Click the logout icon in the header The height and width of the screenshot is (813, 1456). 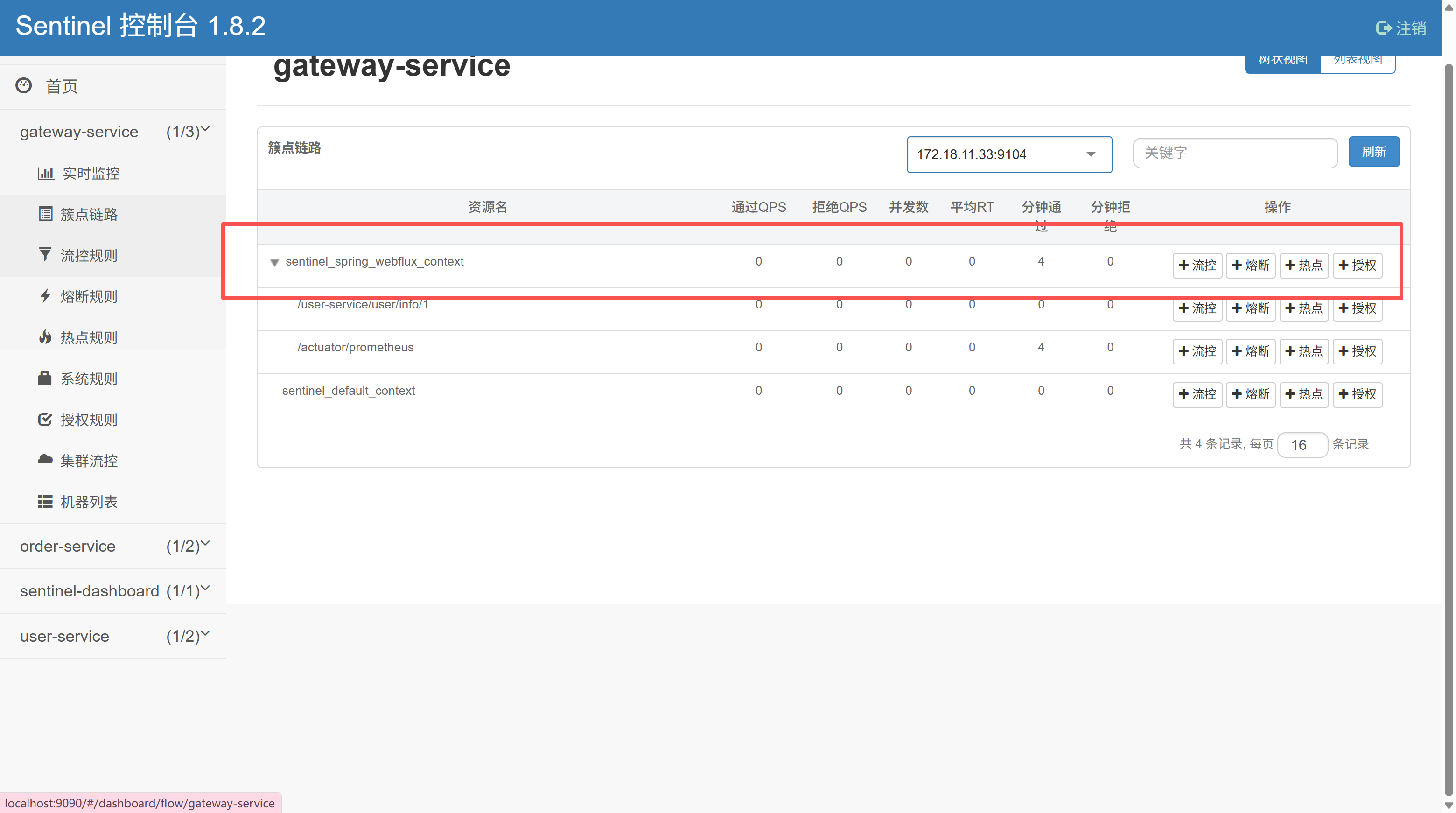(1383, 28)
